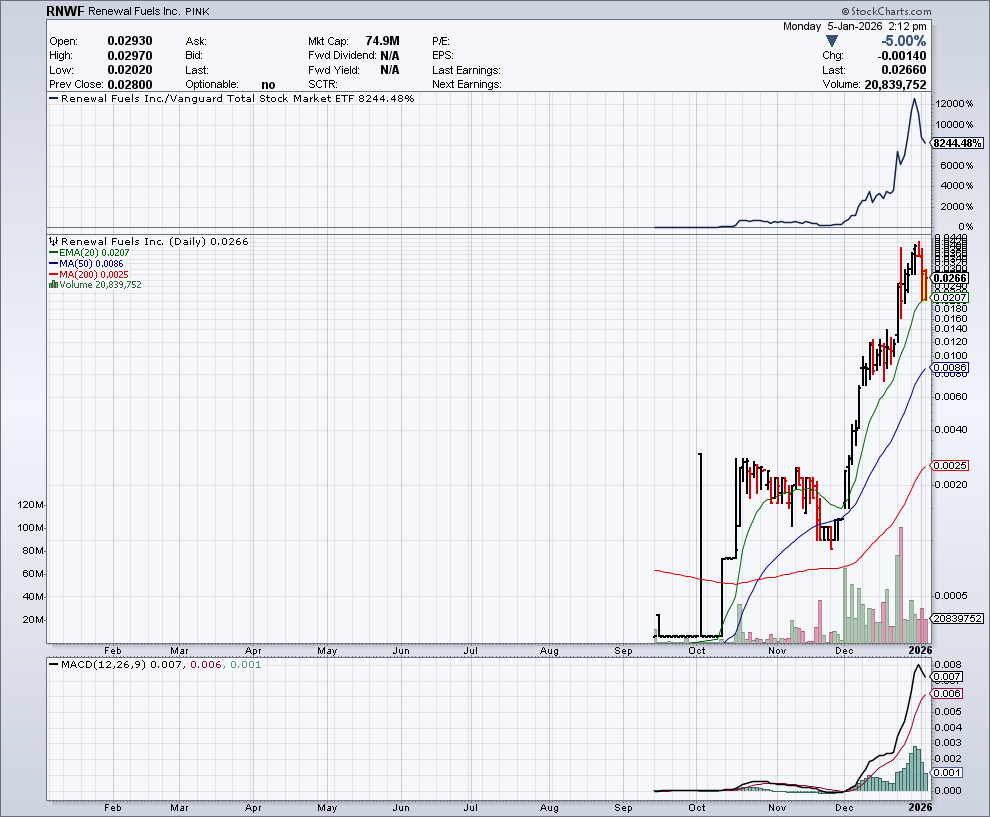
Task: Click the header Volume value 20,839,752
Action: click(x=895, y=85)
